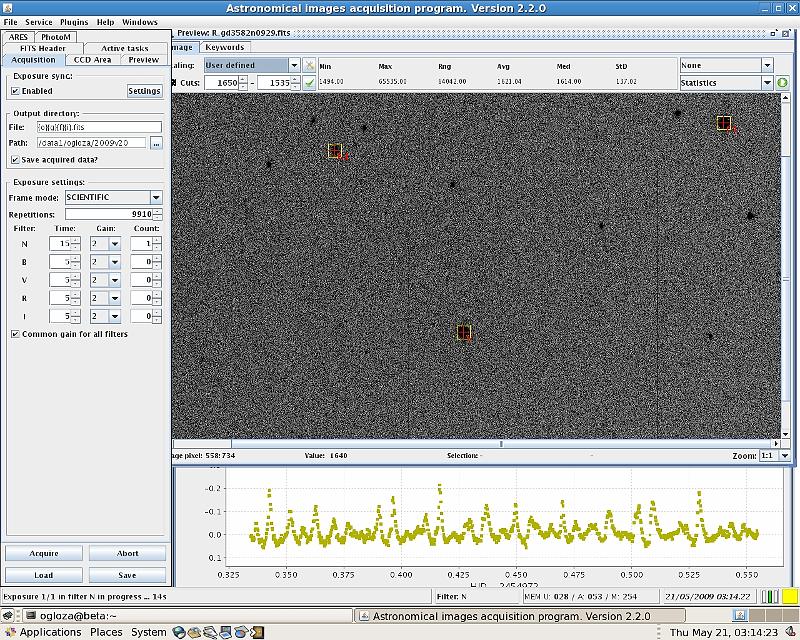800x640 pixels.
Task: Click the red marked star in the top-right of the image
Action: 724,123
